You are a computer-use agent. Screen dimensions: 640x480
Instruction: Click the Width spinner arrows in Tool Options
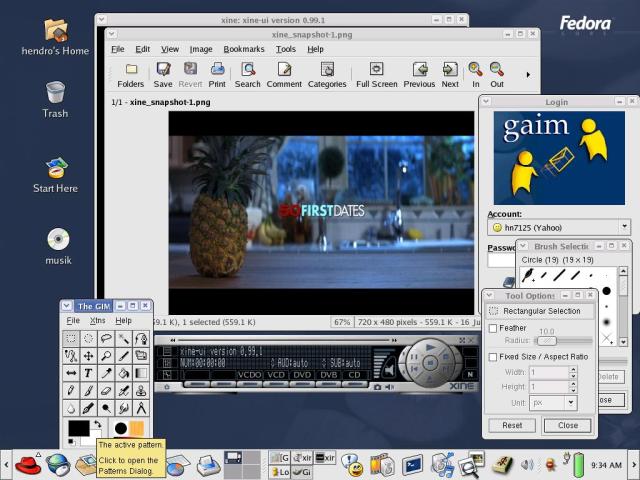[573, 372]
